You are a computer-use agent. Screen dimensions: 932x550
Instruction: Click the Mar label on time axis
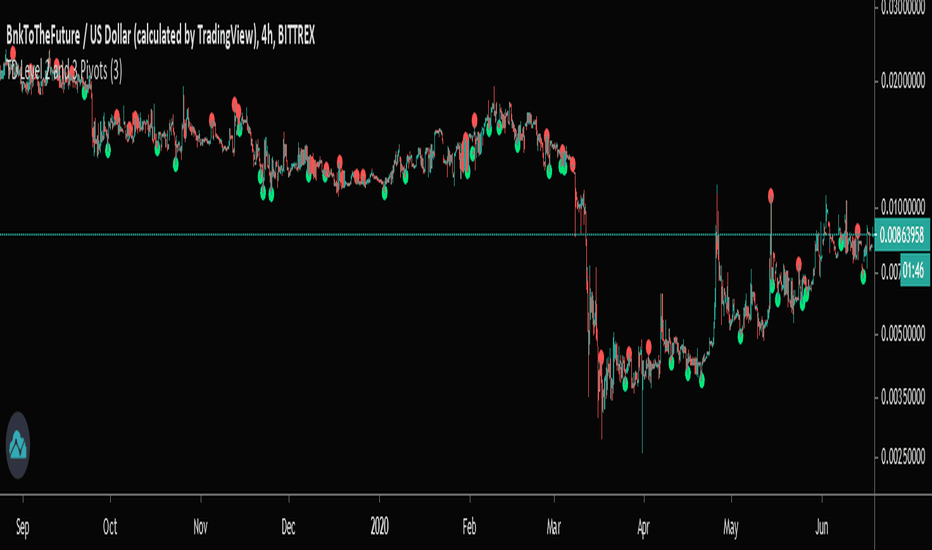click(x=553, y=527)
